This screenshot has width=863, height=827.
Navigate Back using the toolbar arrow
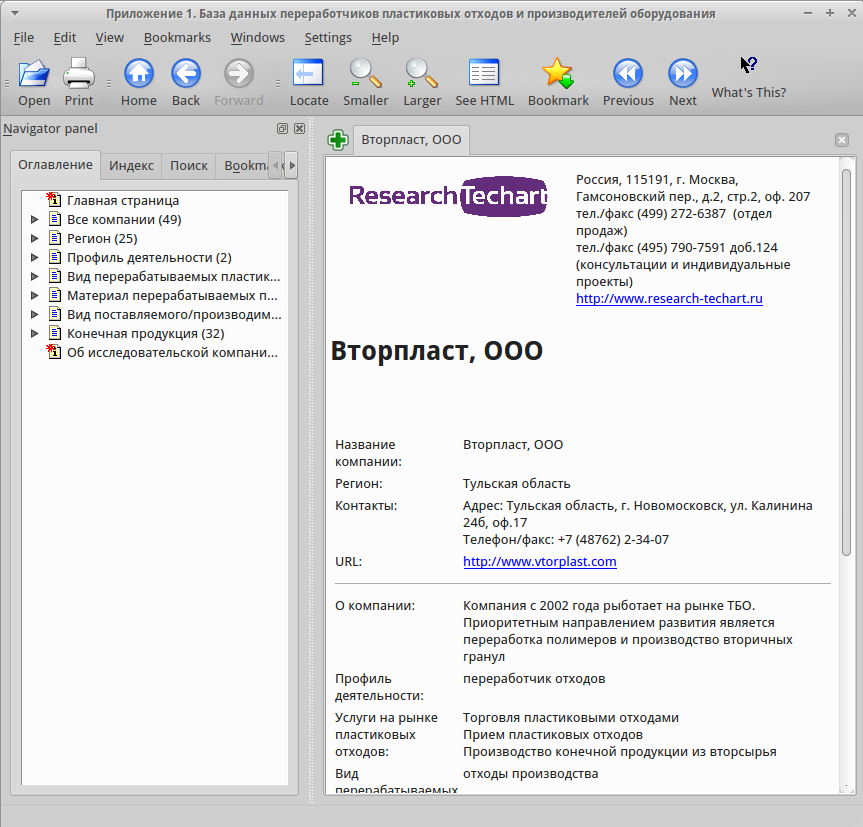186,74
